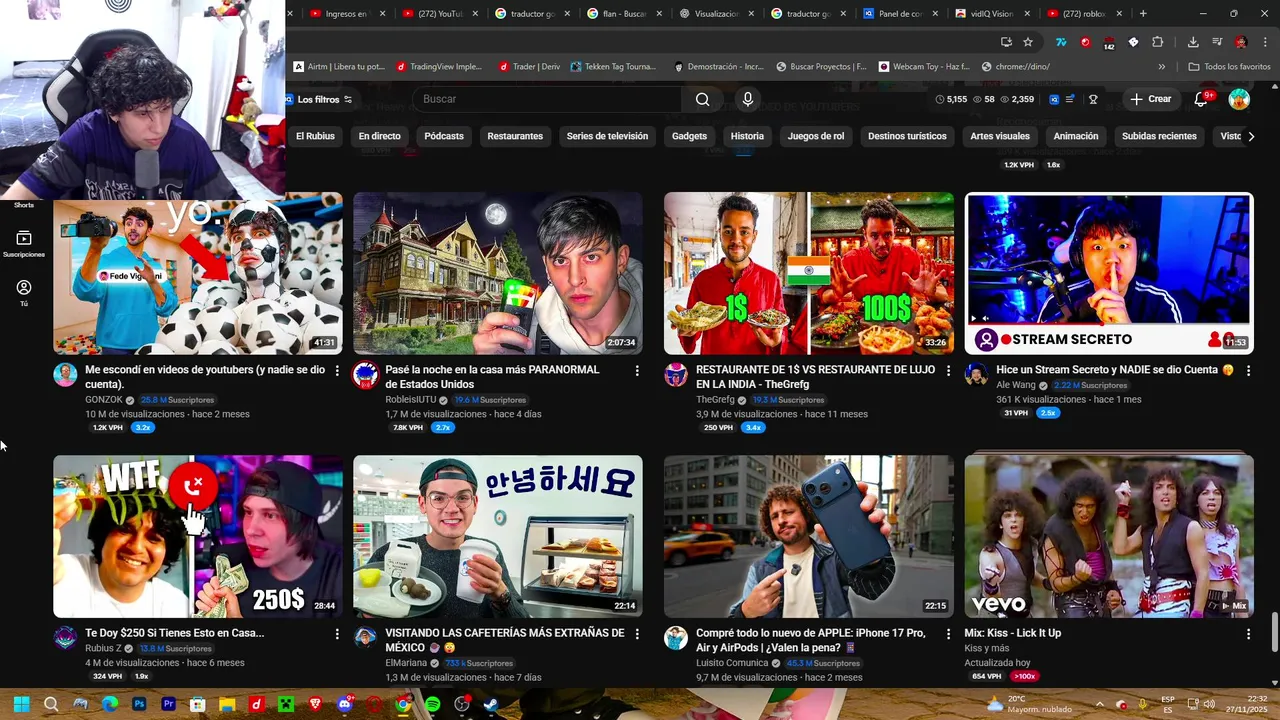1280x720 pixels.
Task: Click the extension badge showing 142
Action: (x=1109, y=43)
